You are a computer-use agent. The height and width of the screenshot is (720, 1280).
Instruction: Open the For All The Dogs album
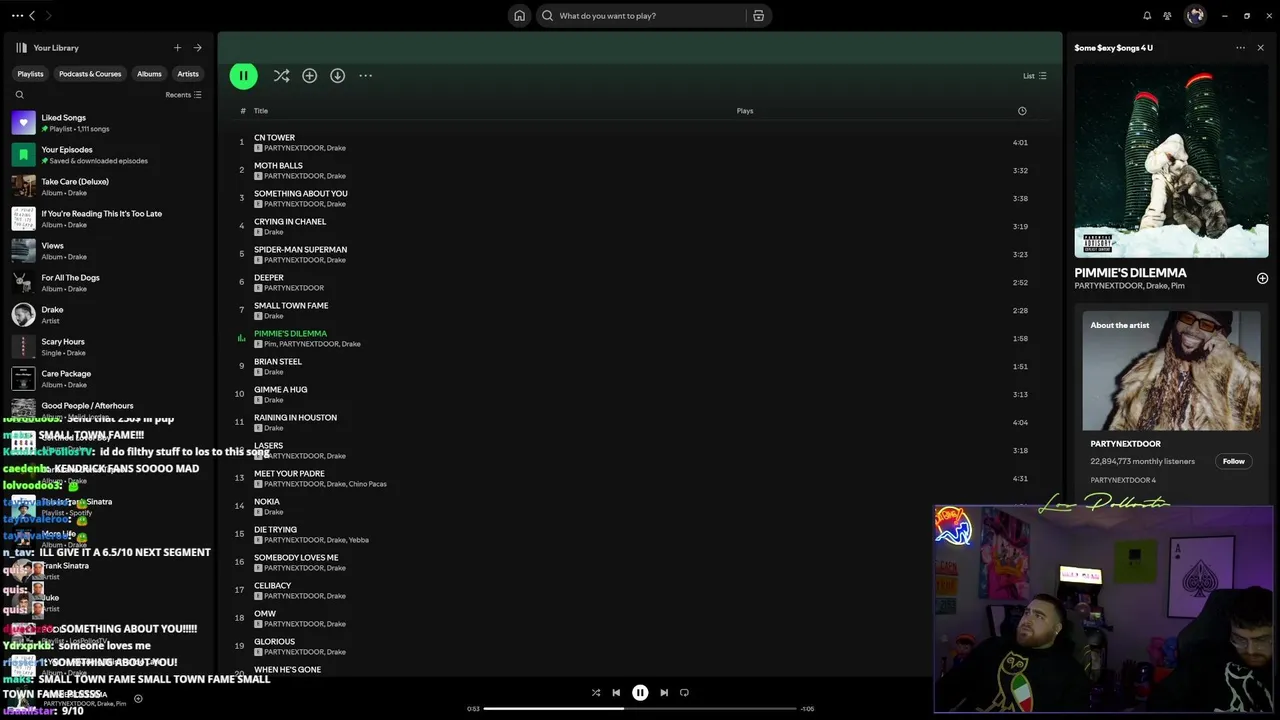point(107,283)
